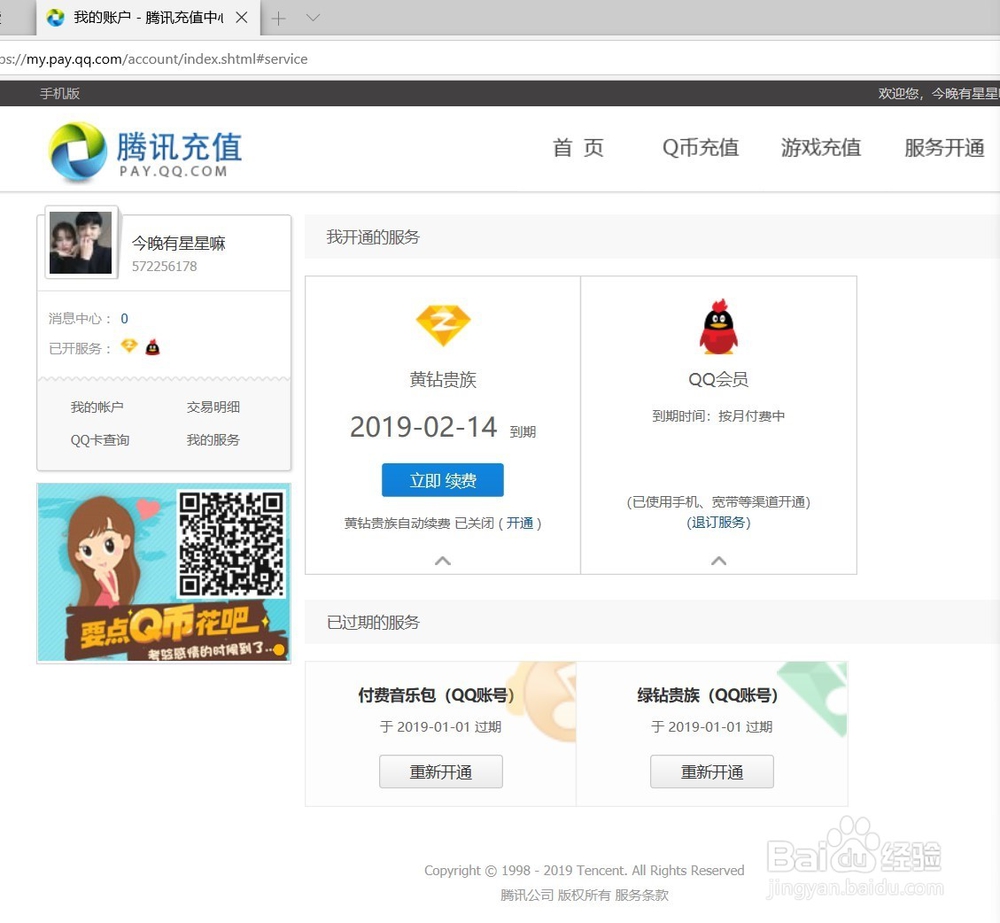Click expiry date 2019-02-14
This screenshot has height=923, width=1000.
423,427
